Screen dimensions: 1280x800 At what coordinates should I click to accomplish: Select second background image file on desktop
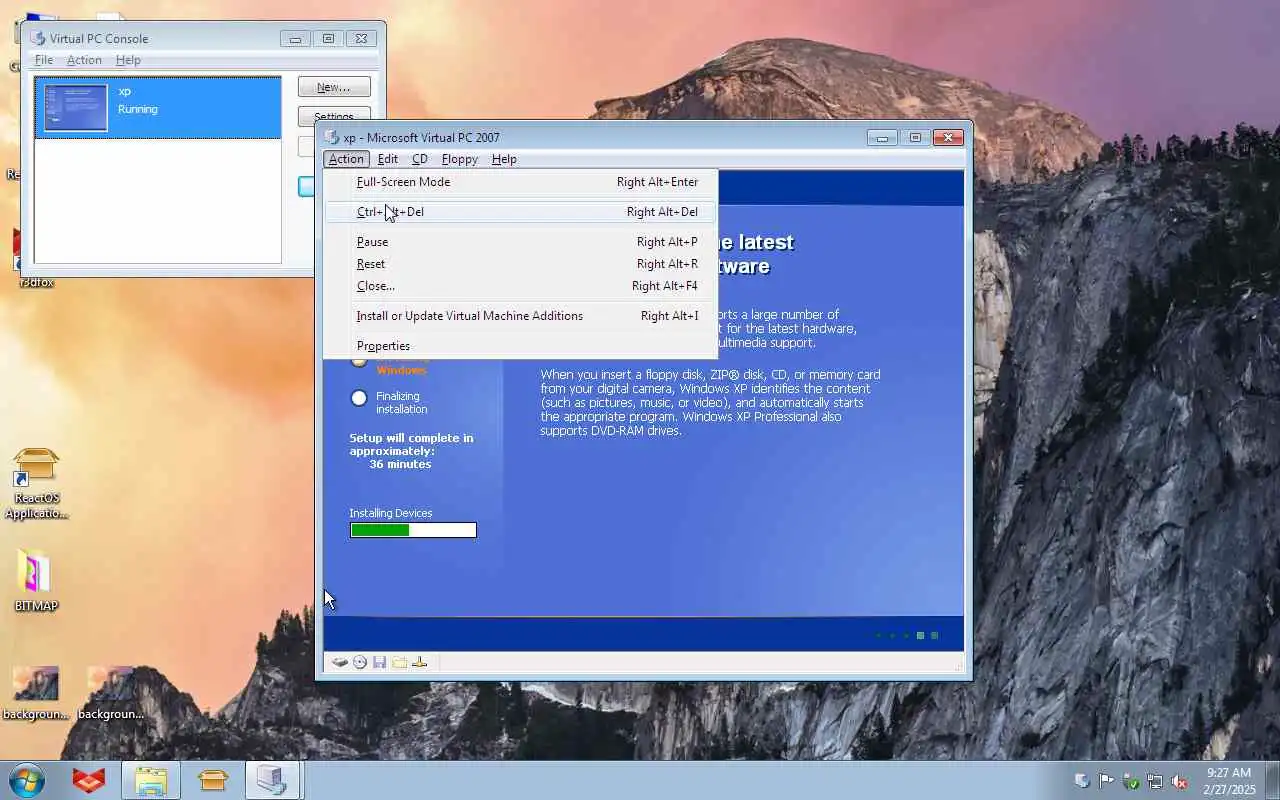tap(111, 693)
